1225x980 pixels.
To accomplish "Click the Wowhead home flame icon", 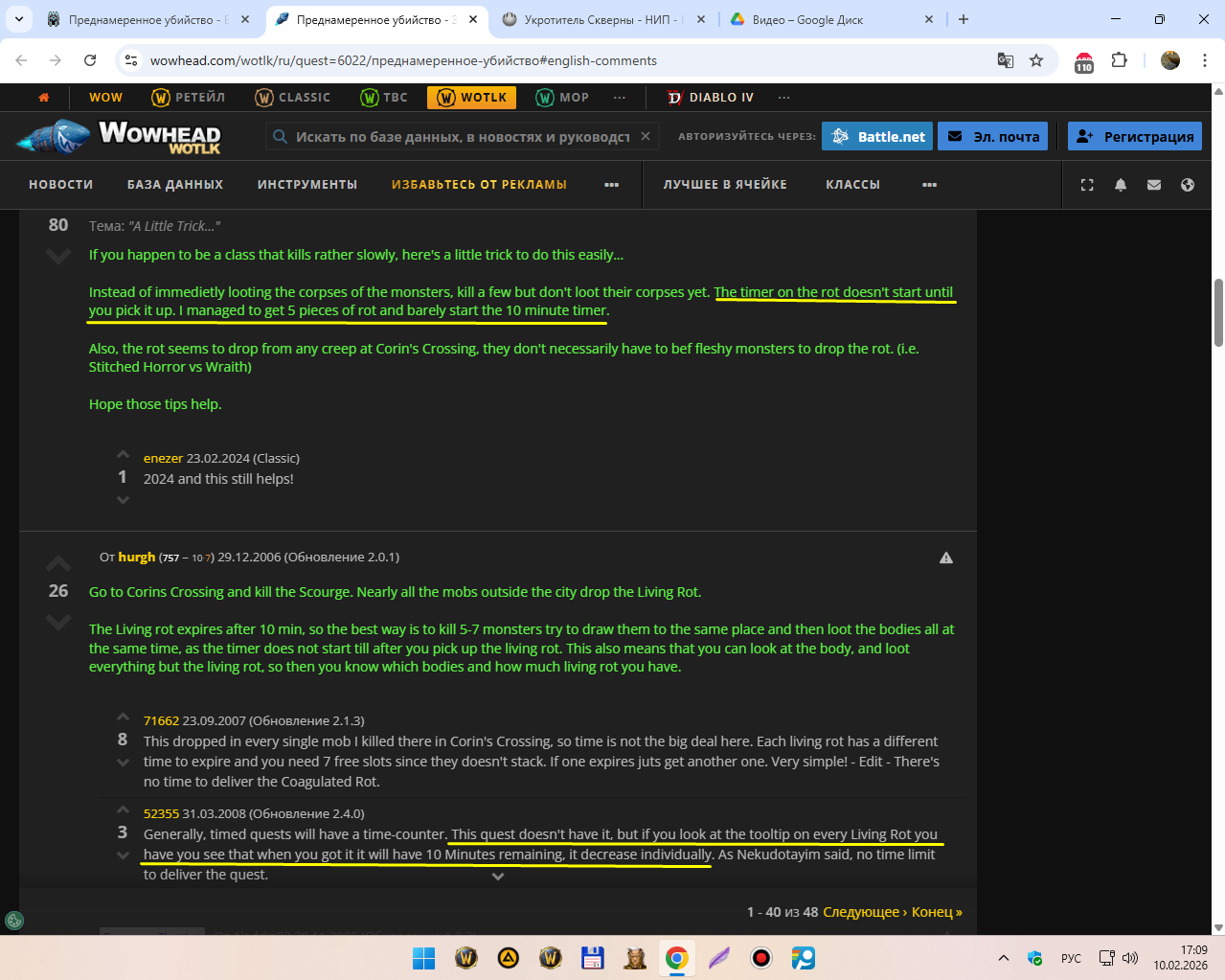I will 43,97.
